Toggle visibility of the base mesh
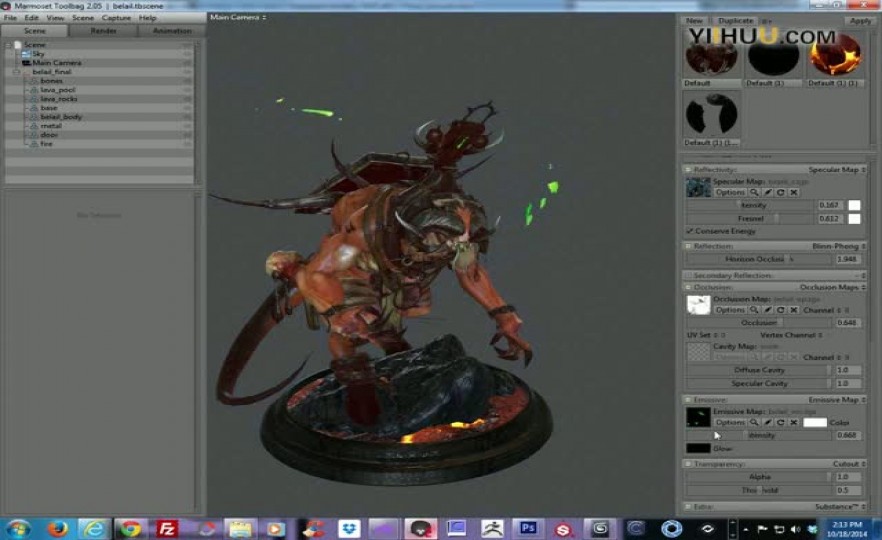Image resolution: width=882 pixels, height=540 pixels. tap(187, 108)
